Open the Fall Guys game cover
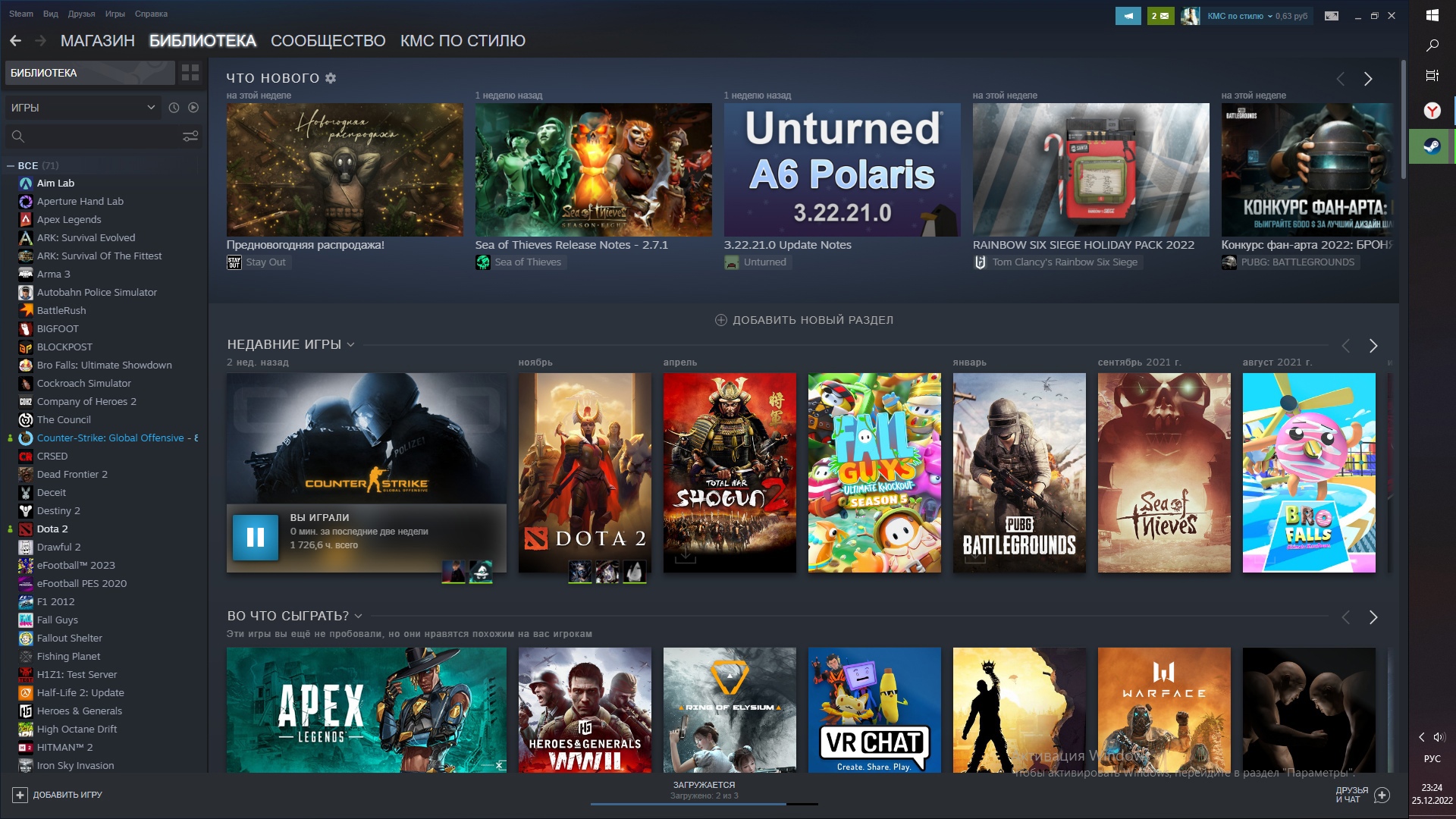Viewport: 1456px width, 819px height. [x=874, y=472]
